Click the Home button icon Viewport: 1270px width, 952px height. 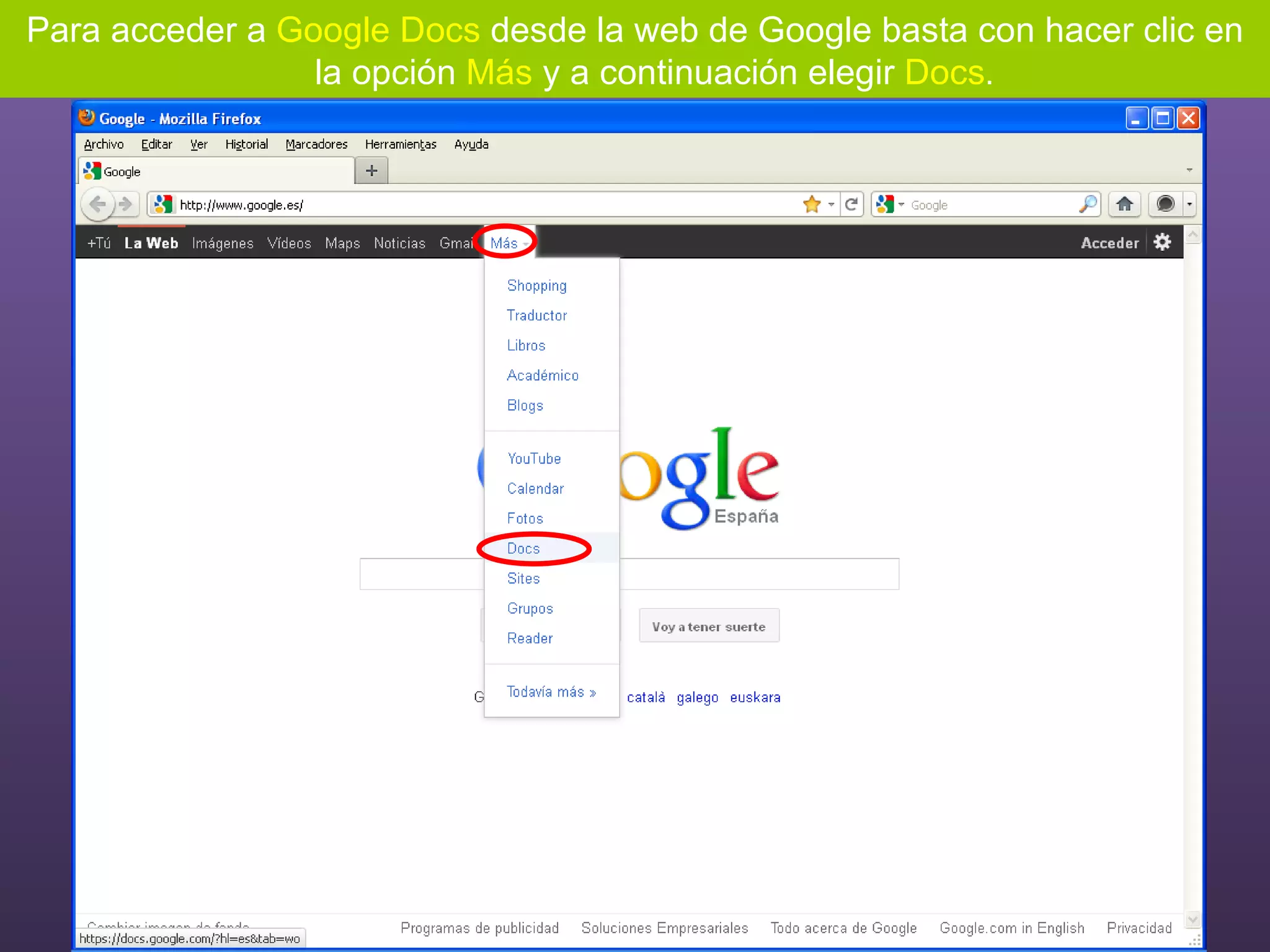coord(1124,205)
